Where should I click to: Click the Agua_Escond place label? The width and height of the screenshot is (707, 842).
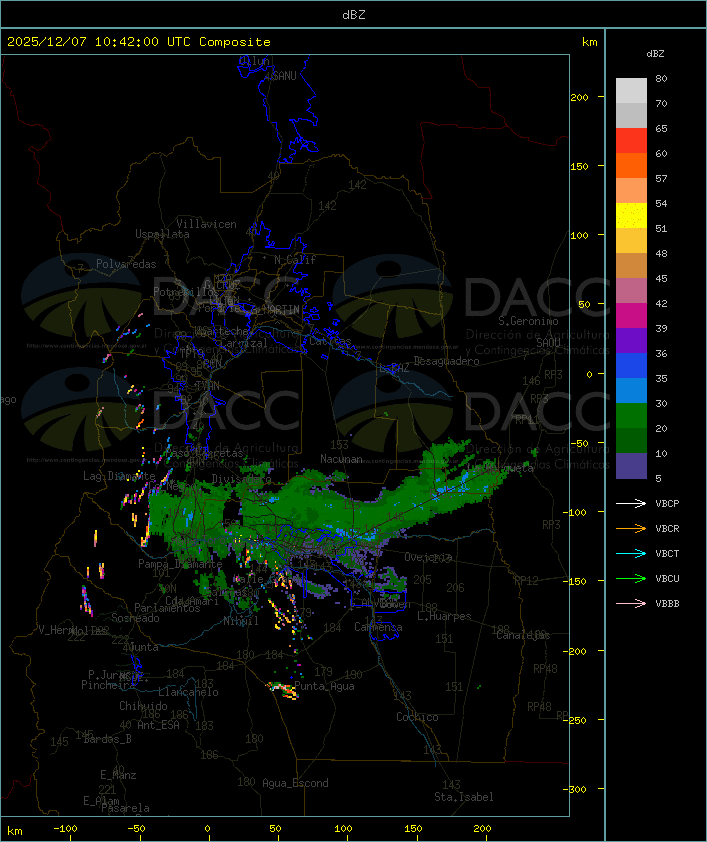tap(295, 783)
